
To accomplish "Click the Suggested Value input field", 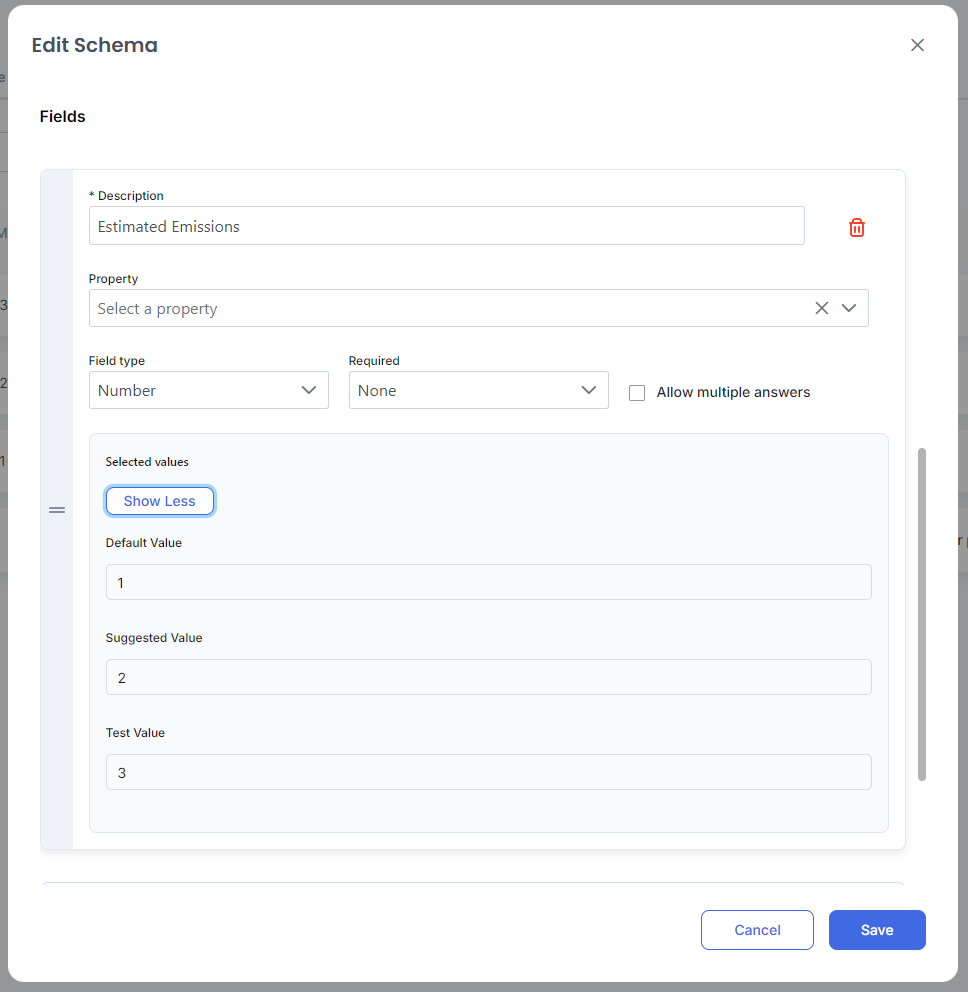I will point(488,677).
